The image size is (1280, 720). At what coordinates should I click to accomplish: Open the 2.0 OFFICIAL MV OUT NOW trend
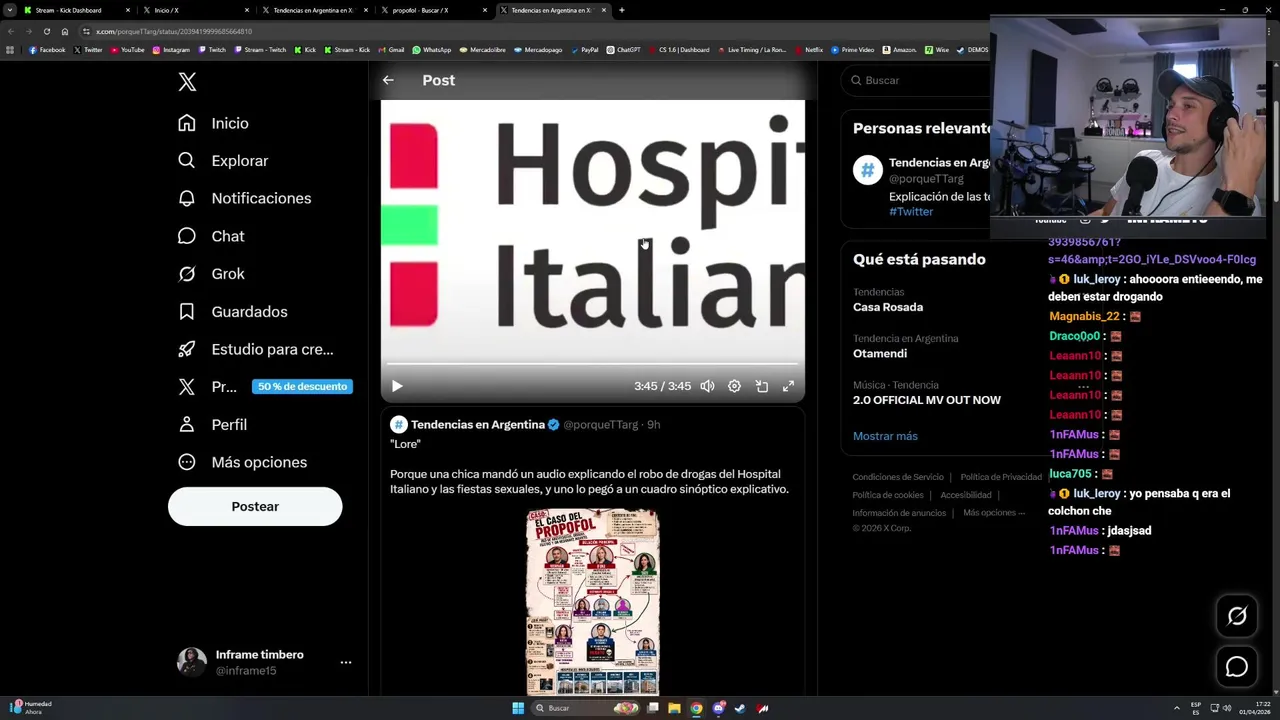(x=927, y=400)
